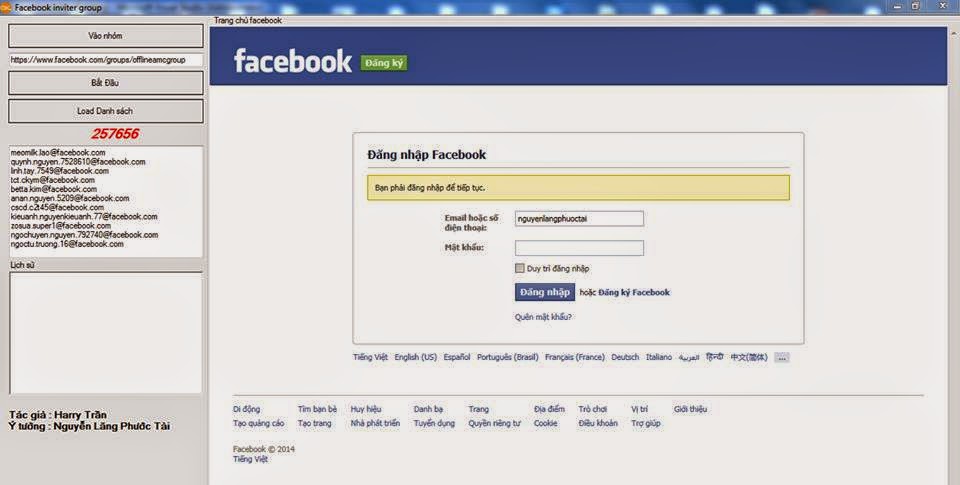Image resolution: width=960 pixels, height=485 pixels.
Task: Minimize the Facebook inviter group window
Action: point(898,6)
